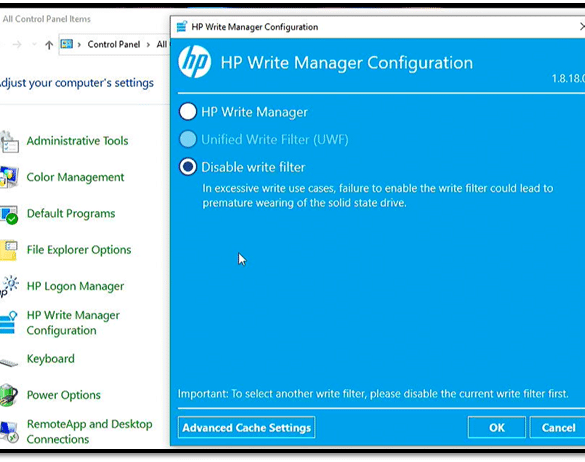Expand the chevron after Control Panel breadcrumb
The height and width of the screenshot is (462, 585).
(x=148, y=45)
